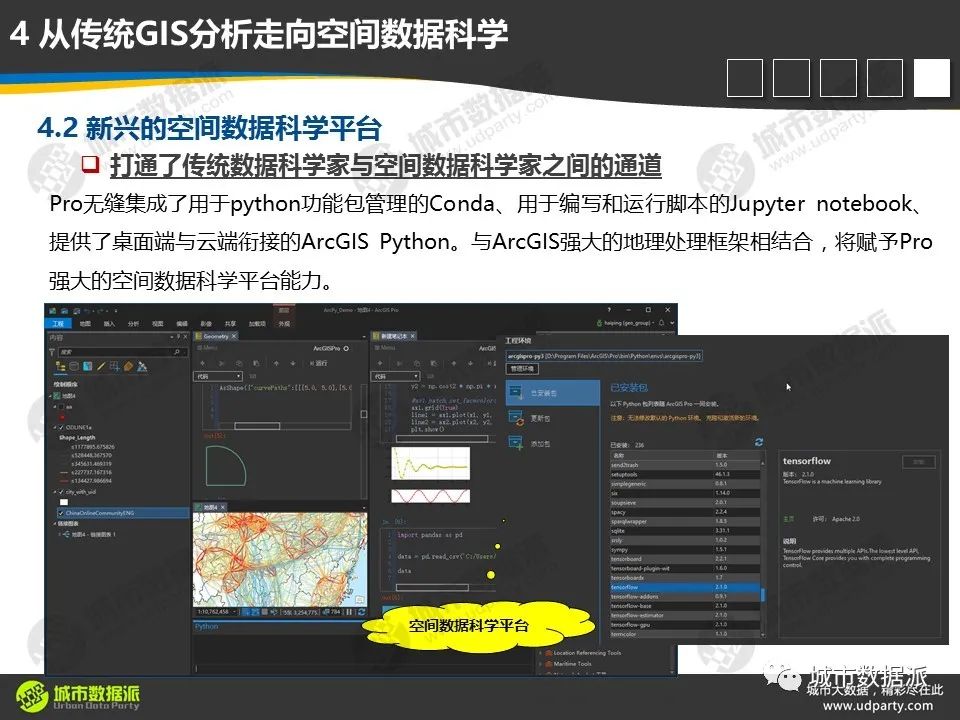960x720 pixels.
Task: Open the 分析 ribbon tab
Action: 133,323
